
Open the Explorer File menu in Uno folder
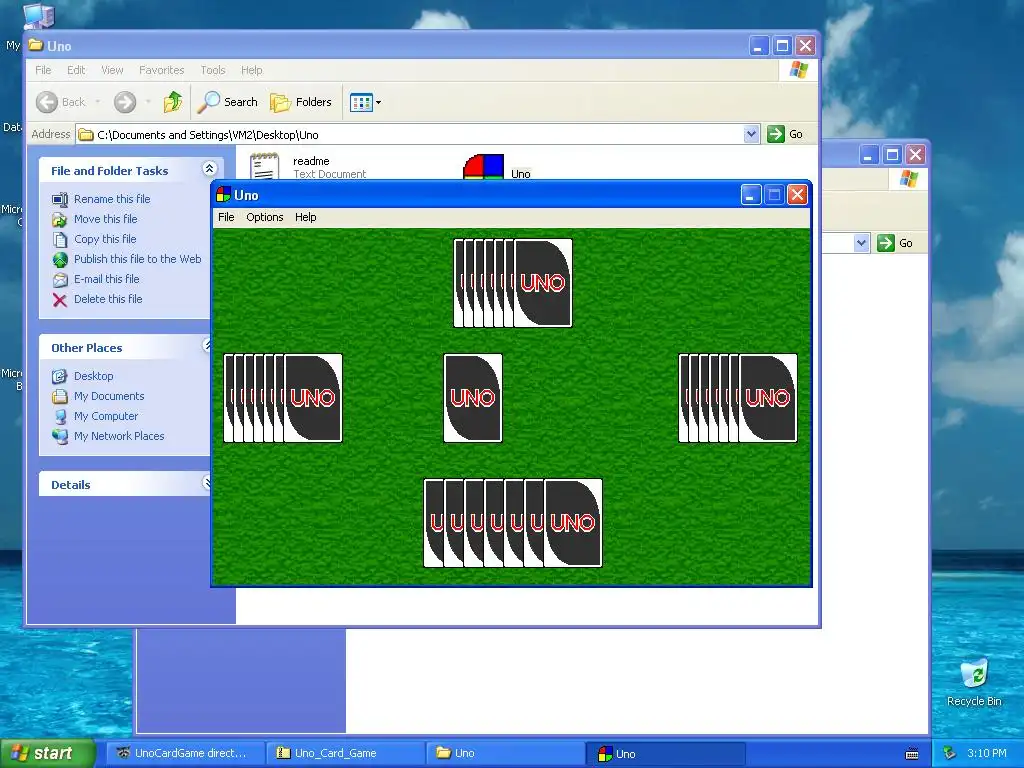point(43,70)
